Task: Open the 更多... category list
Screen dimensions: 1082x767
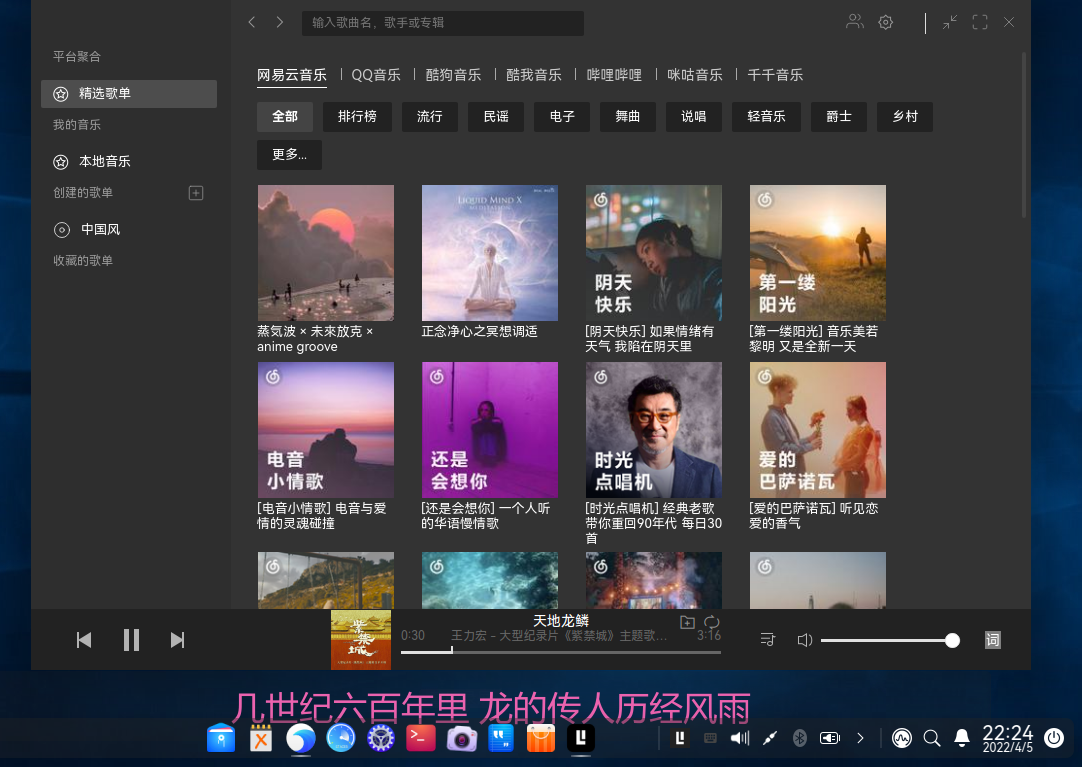Action: pos(289,155)
